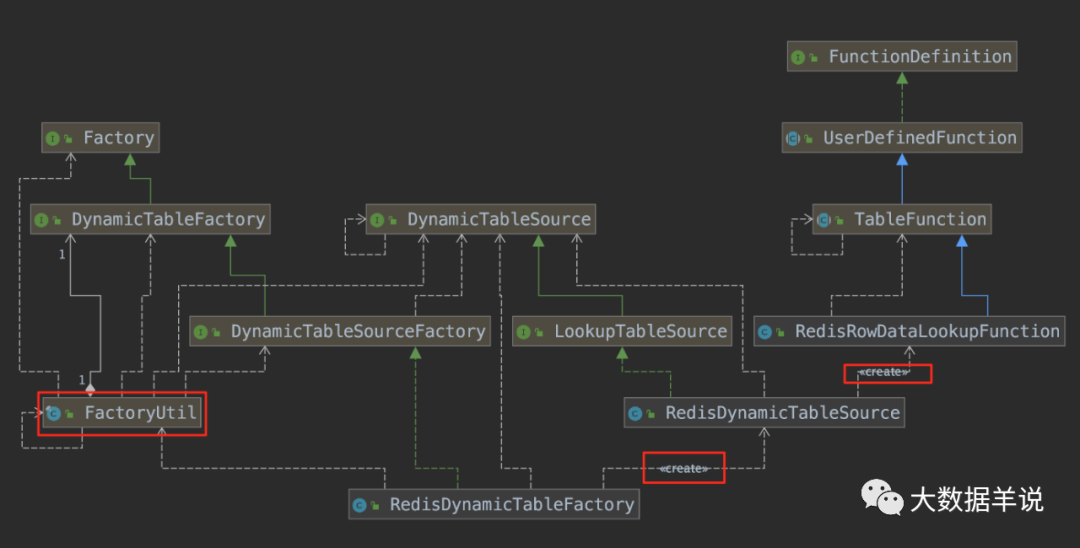Click the visibility lock icon beside FactoryUtil

[x=70, y=414]
